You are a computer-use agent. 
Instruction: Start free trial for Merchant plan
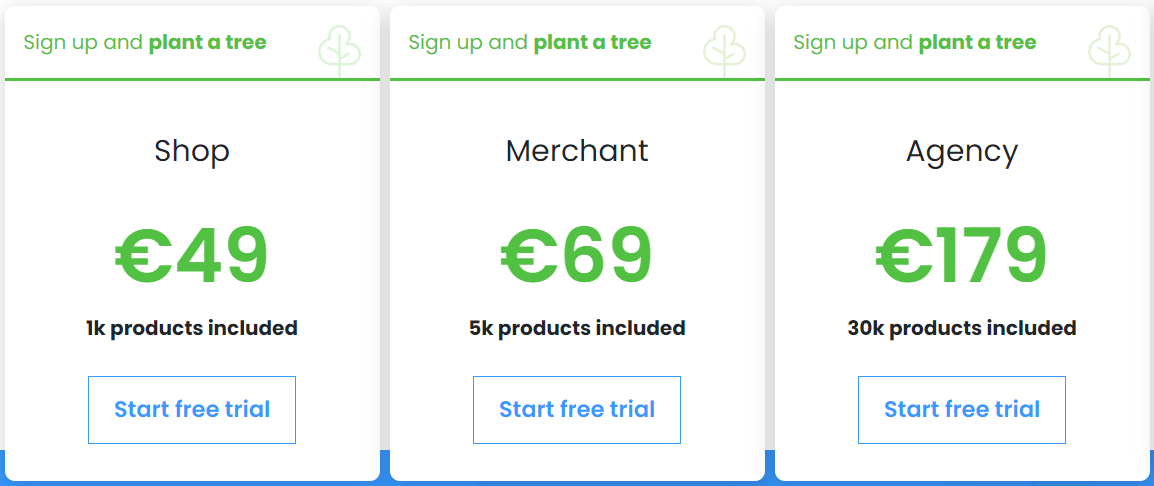pyautogui.click(x=577, y=410)
